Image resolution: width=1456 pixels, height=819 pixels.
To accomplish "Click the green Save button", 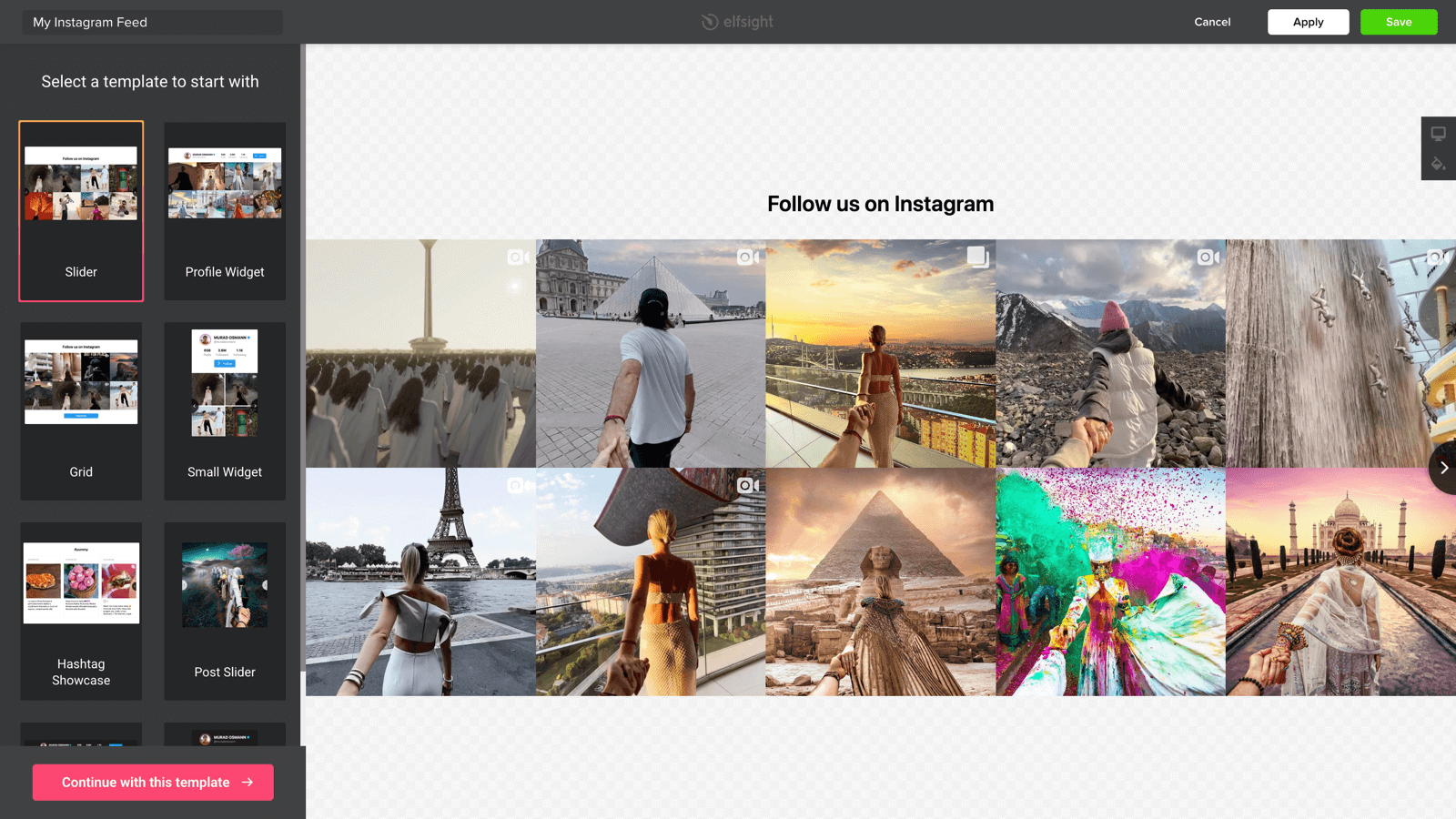I will point(1399,22).
